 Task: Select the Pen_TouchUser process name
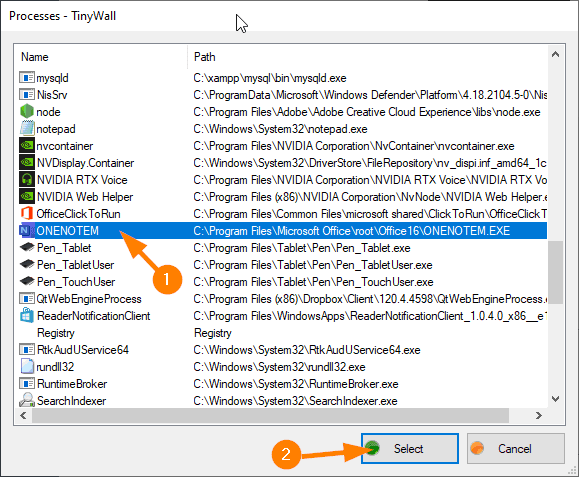point(76,282)
